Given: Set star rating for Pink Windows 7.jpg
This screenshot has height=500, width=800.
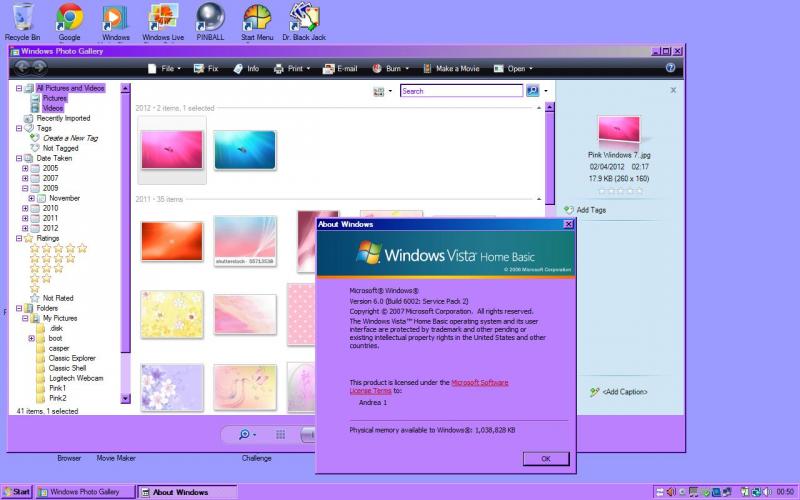Looking at the screenshot, I should 620,191.
